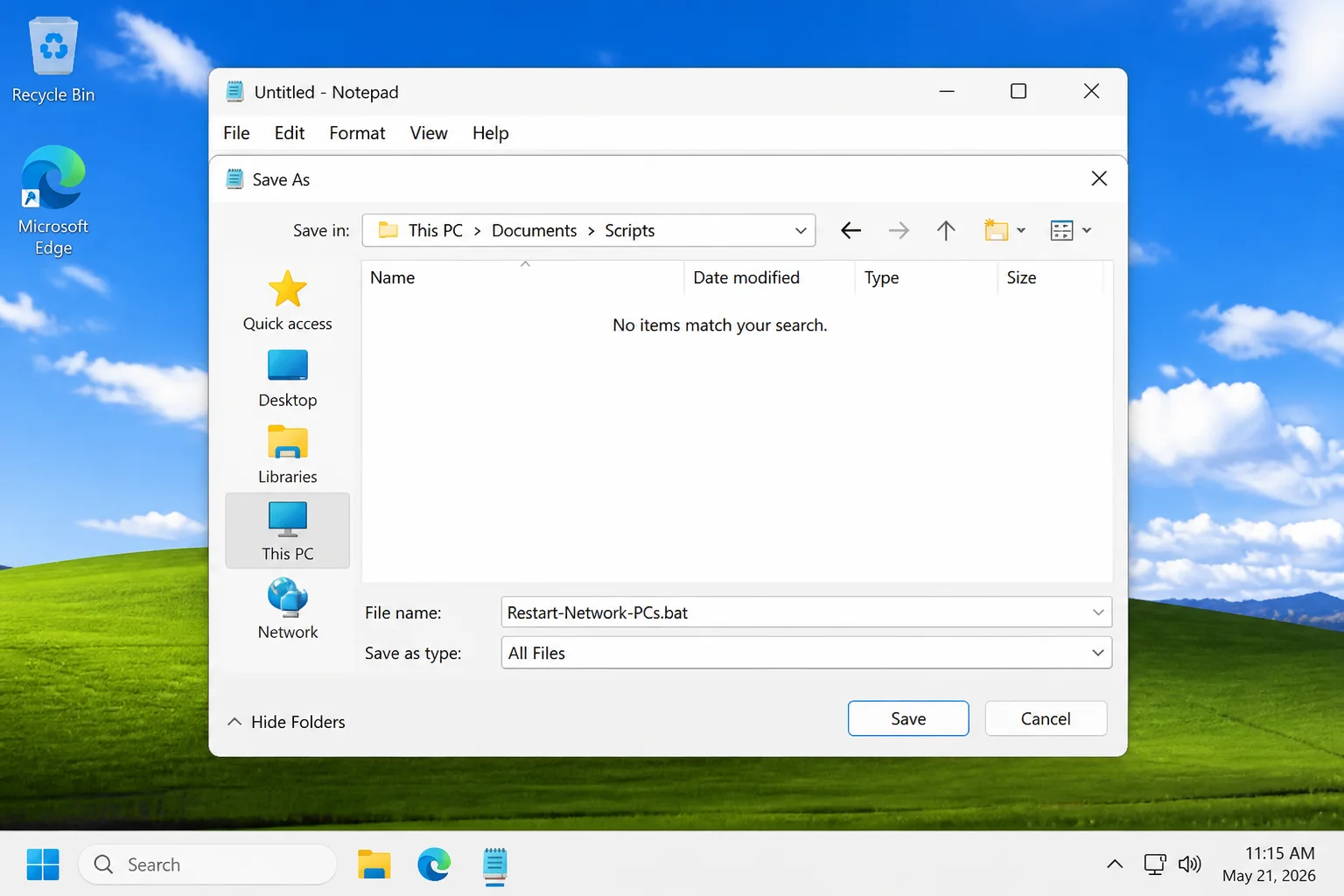Screen dimensions: 1344x896
Task: Select This PC in the places sidebar
Action: (x=287, y=530)
